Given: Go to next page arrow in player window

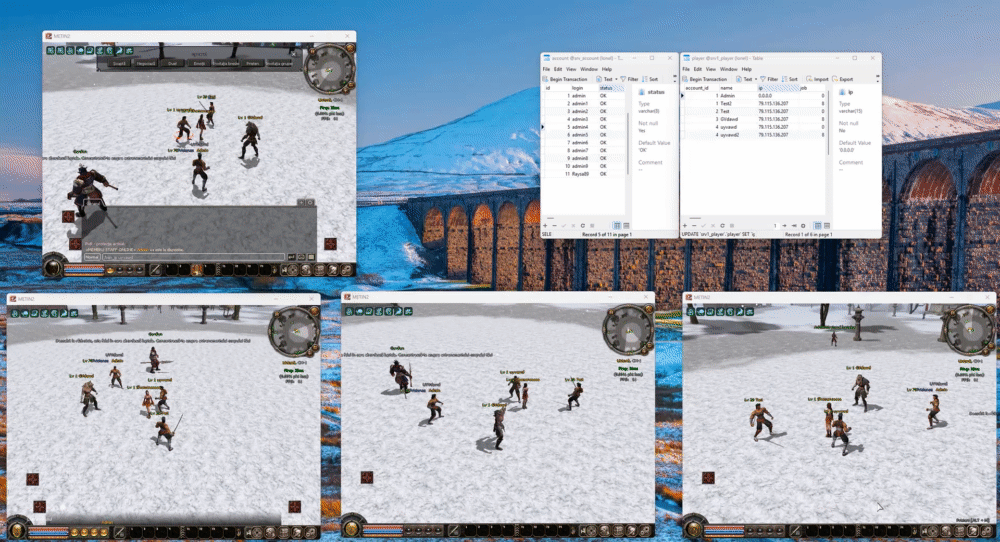Looking at the screenshot, I should tap(784, 226).
